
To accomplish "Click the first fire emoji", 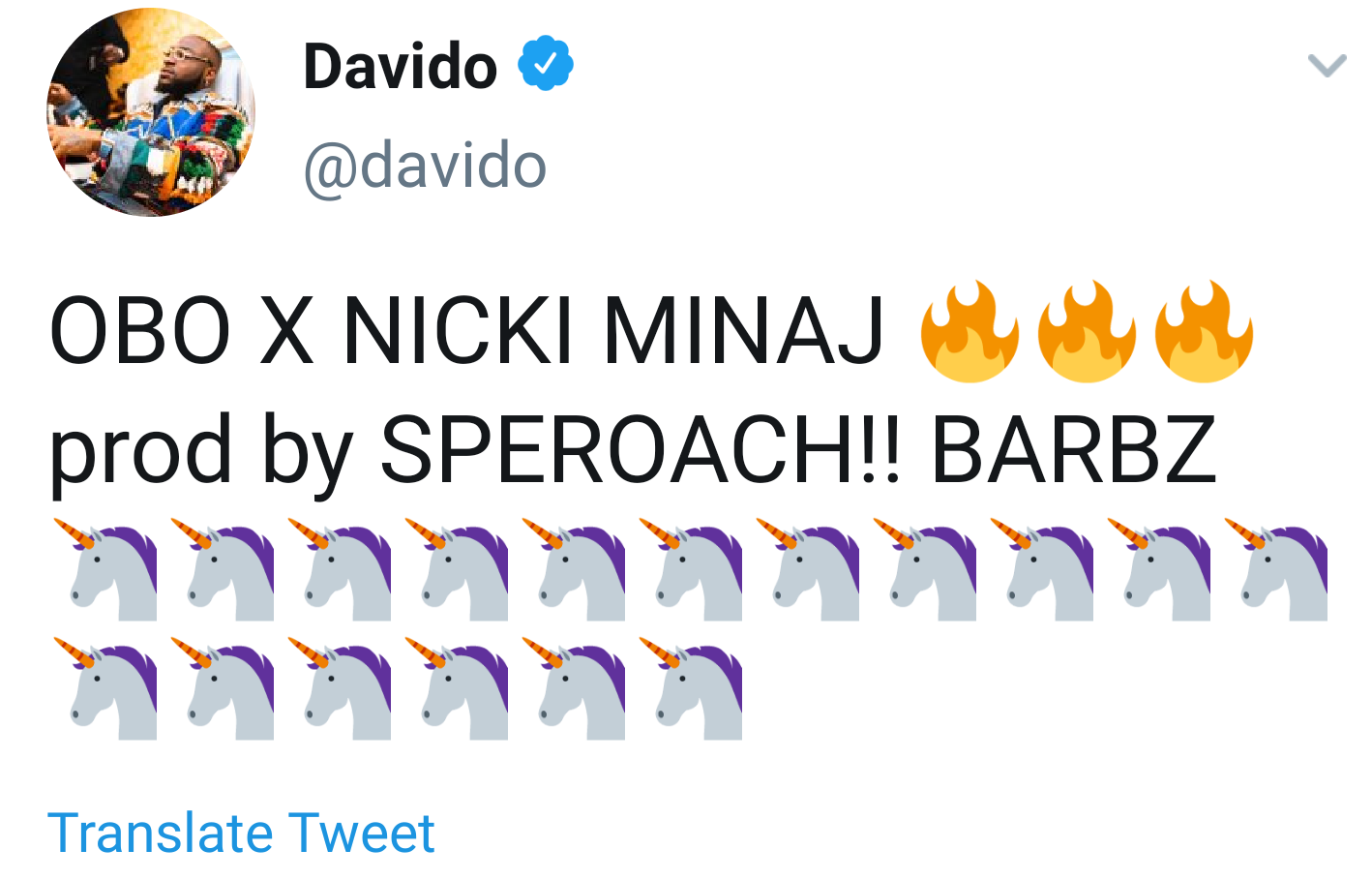I will [x=969, y=331].
